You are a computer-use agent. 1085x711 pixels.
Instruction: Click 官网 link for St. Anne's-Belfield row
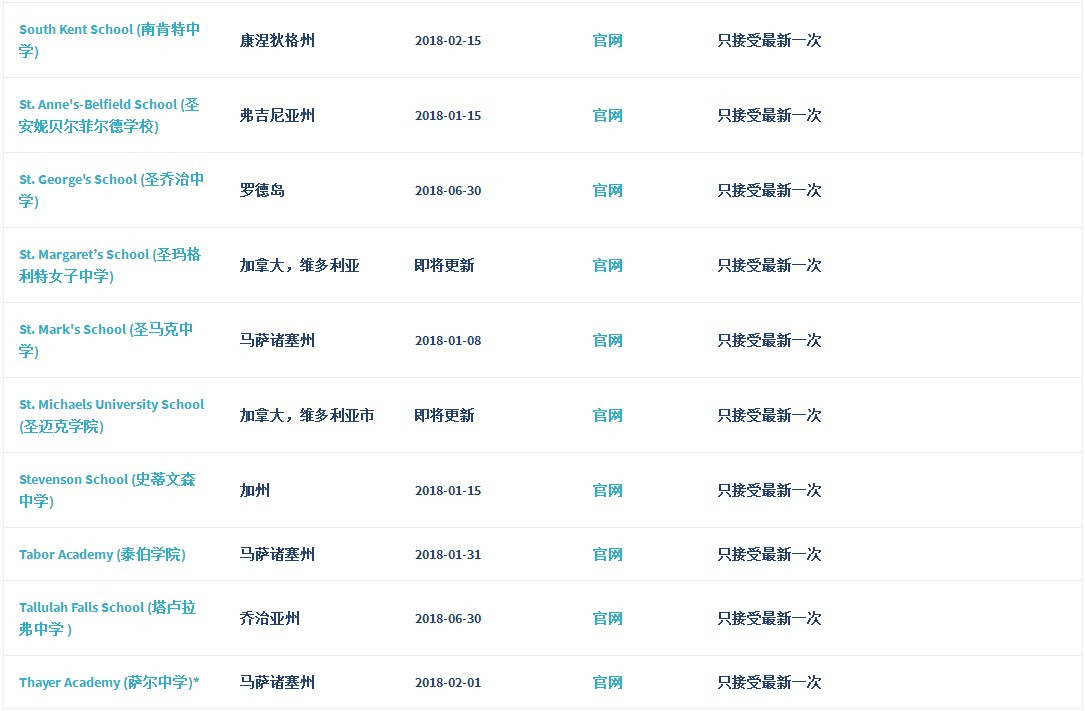608,116
